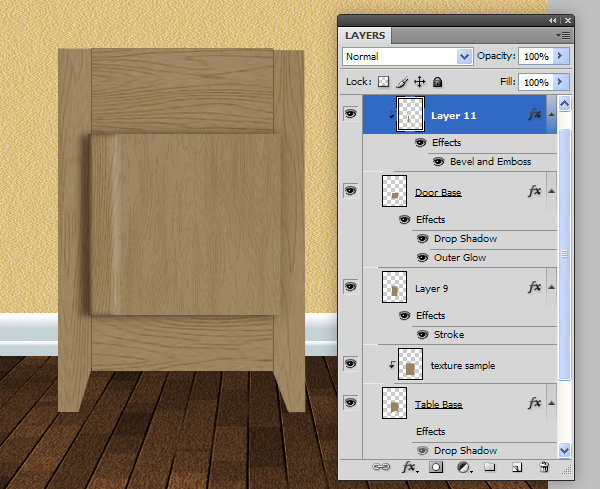Viewport: 600px width, 489px height.
Task: Lock transparent pixels
Action: 383,82
